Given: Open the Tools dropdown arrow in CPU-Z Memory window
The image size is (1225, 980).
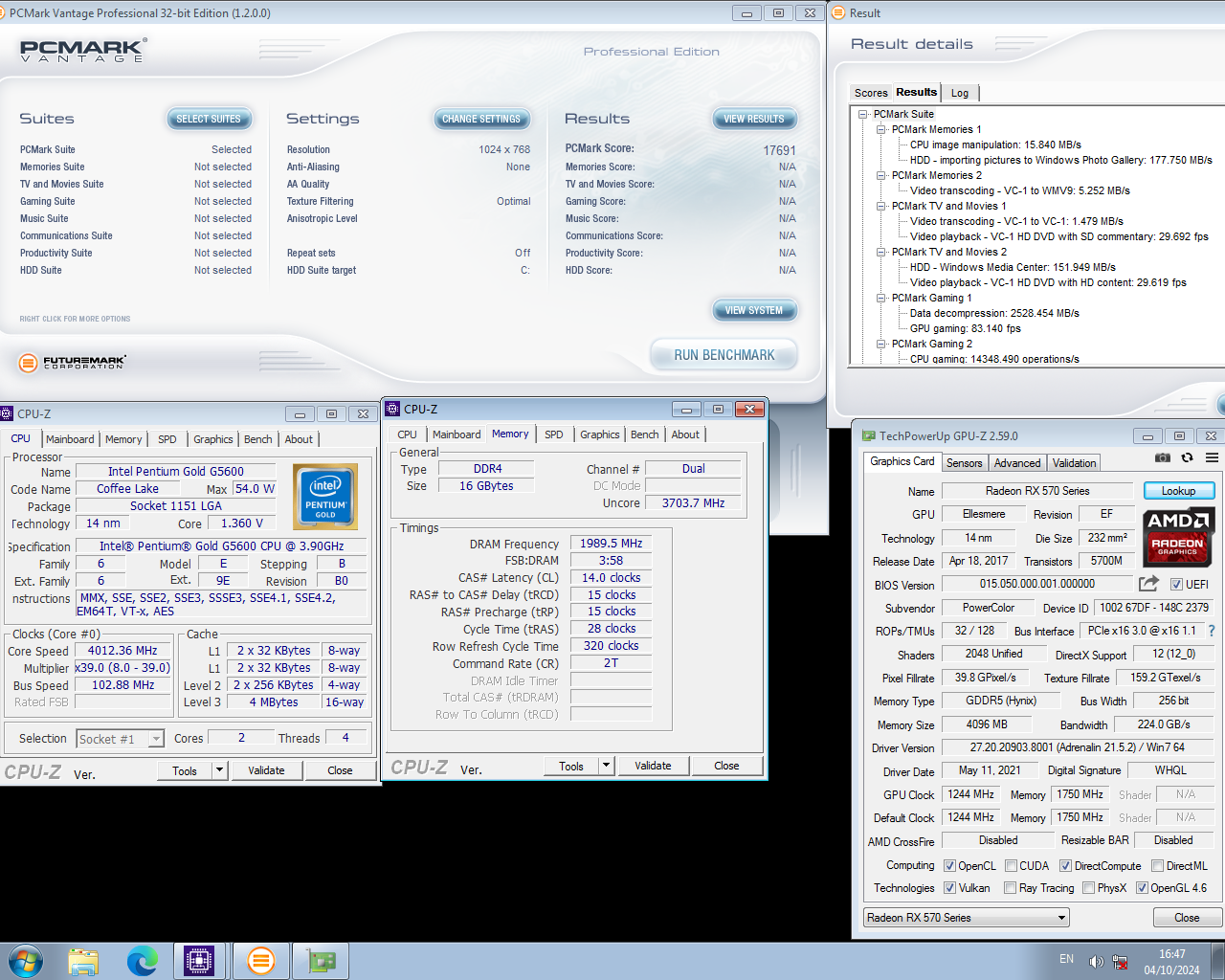Looking at the screenshot, I should point(606,766).
